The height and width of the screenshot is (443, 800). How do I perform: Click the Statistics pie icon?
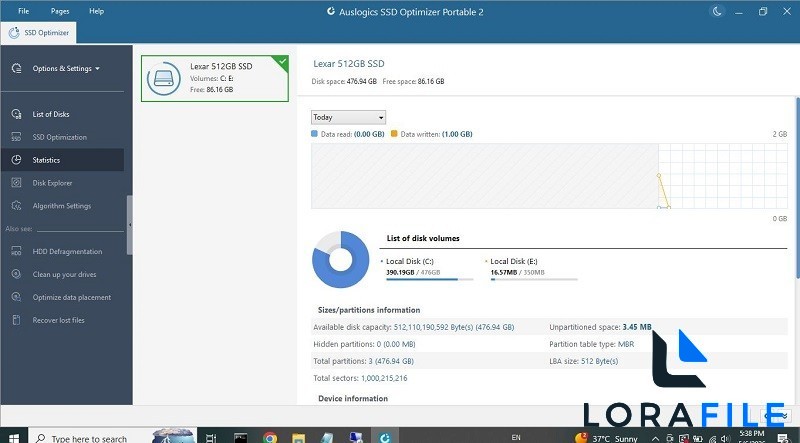pos(16,160)
